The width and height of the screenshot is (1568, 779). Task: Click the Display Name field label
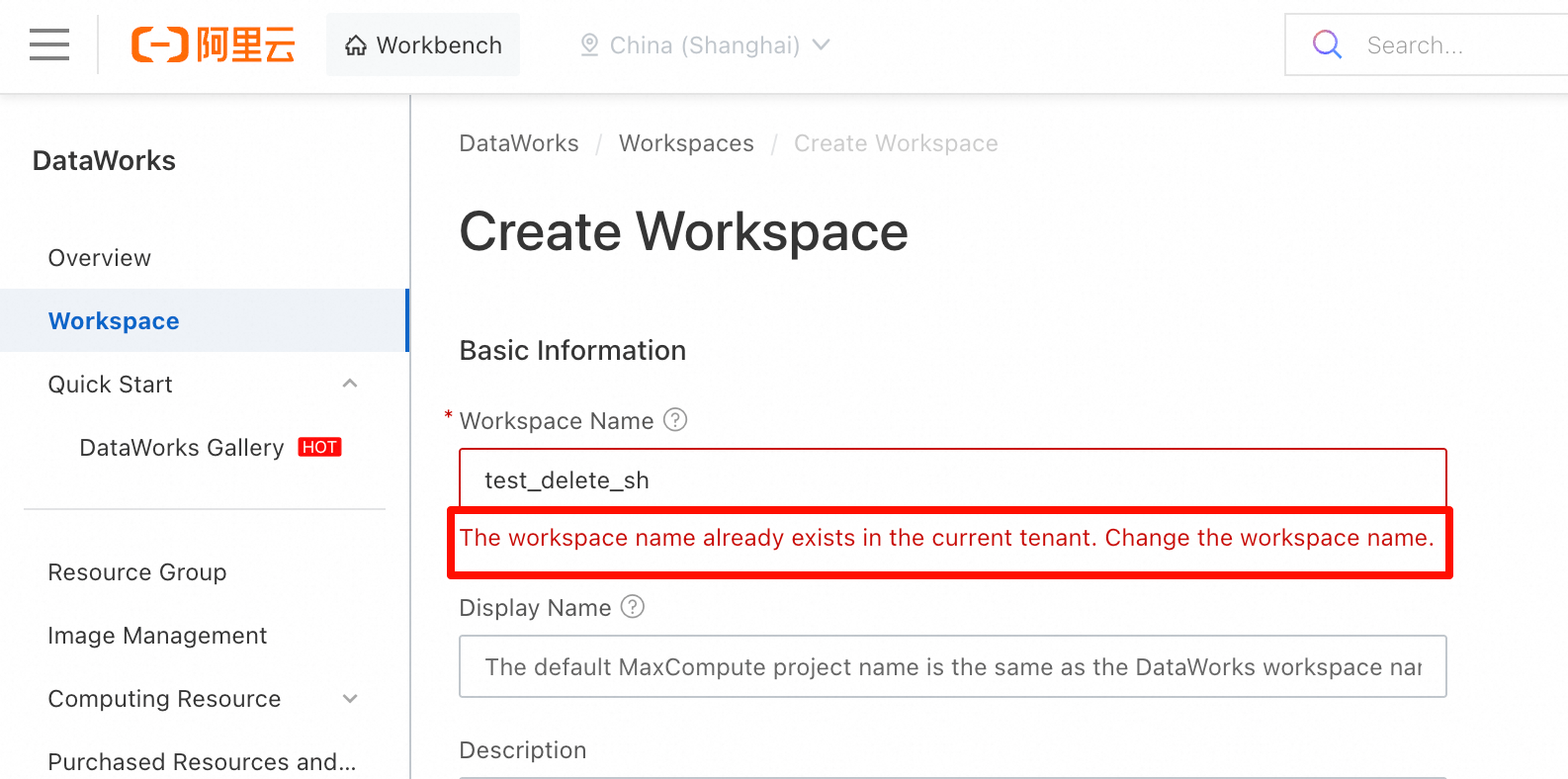[x=535, y=607]
